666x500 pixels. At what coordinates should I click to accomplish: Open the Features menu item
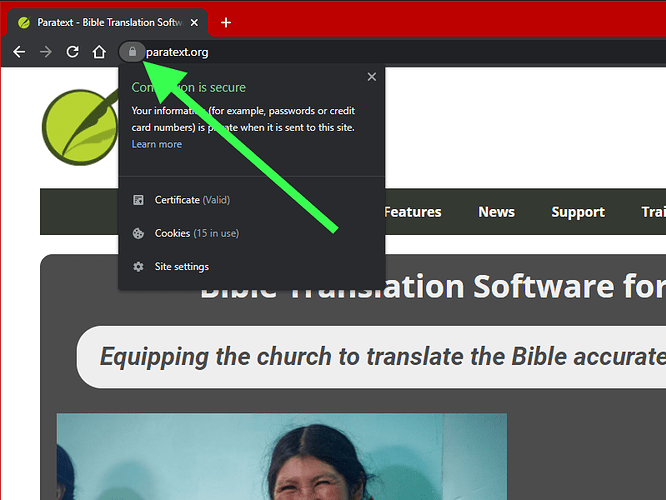412,212
